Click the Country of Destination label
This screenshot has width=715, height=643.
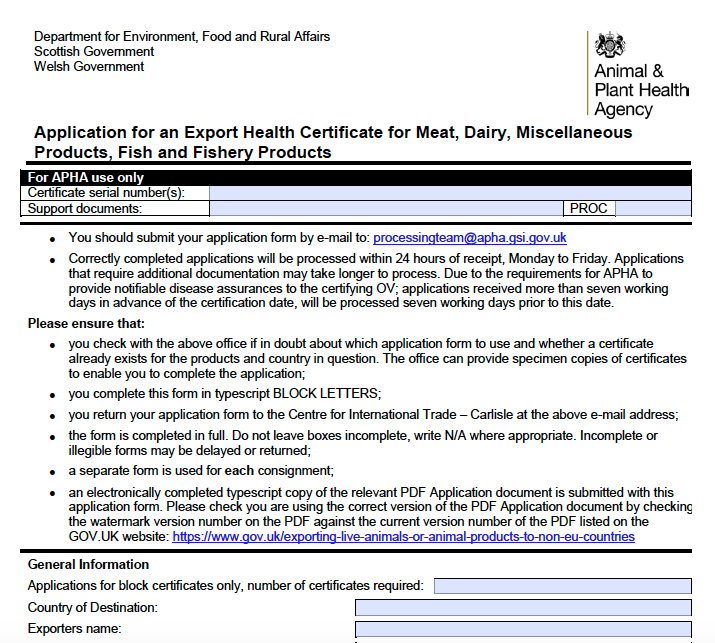93,607
